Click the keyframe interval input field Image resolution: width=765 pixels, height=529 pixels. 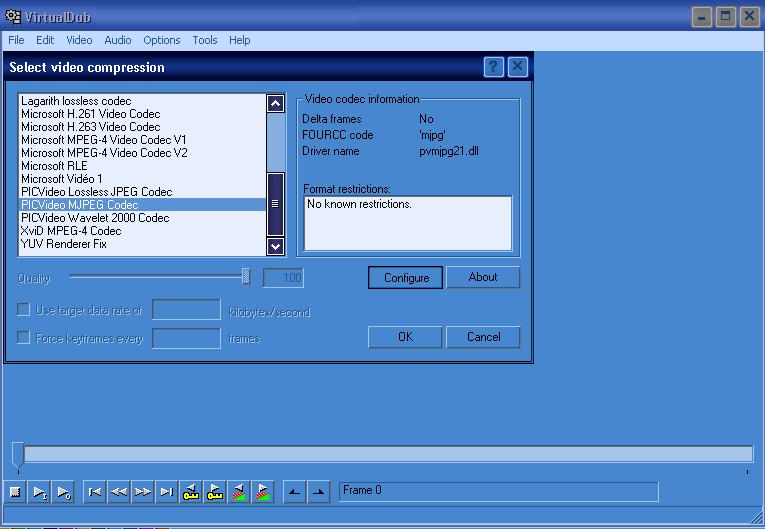coord(186,338)
